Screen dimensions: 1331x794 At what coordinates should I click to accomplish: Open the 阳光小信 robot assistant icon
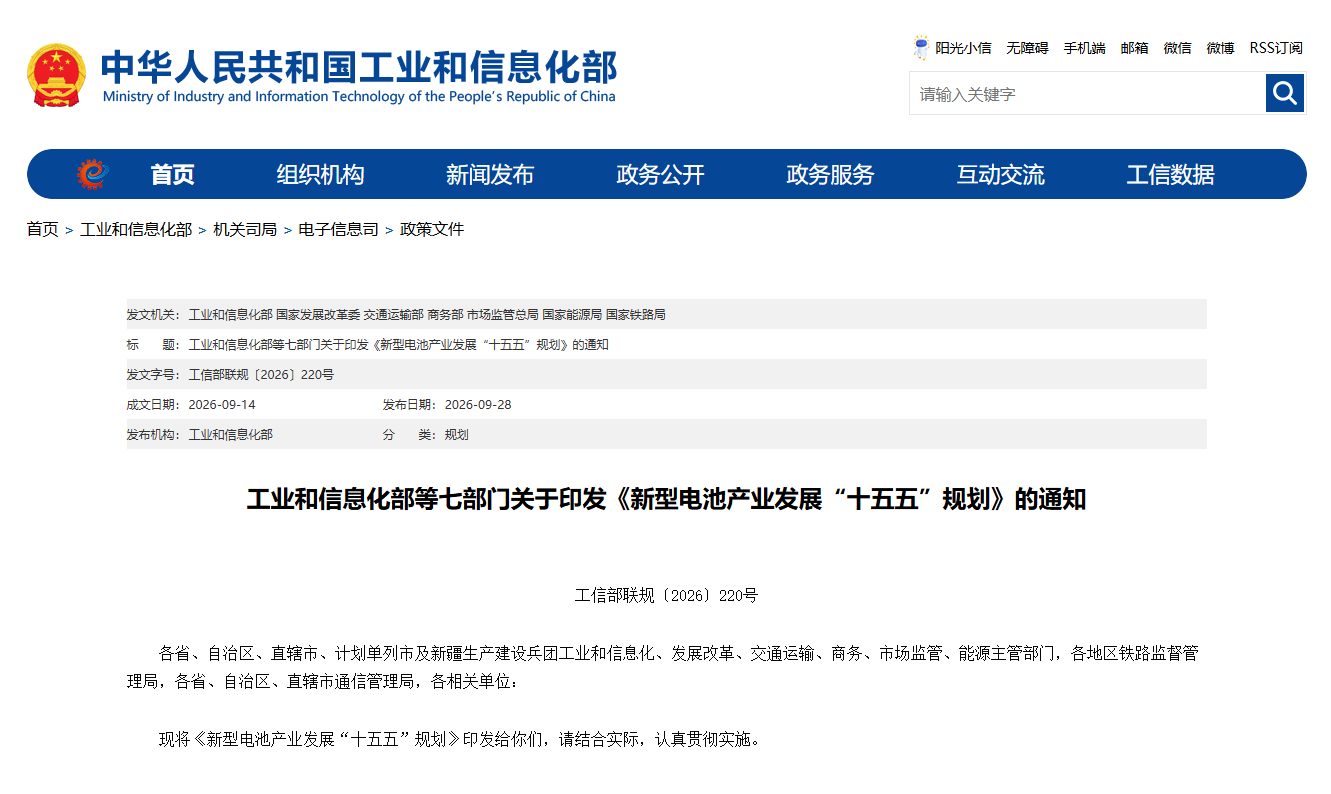[921, 47]
